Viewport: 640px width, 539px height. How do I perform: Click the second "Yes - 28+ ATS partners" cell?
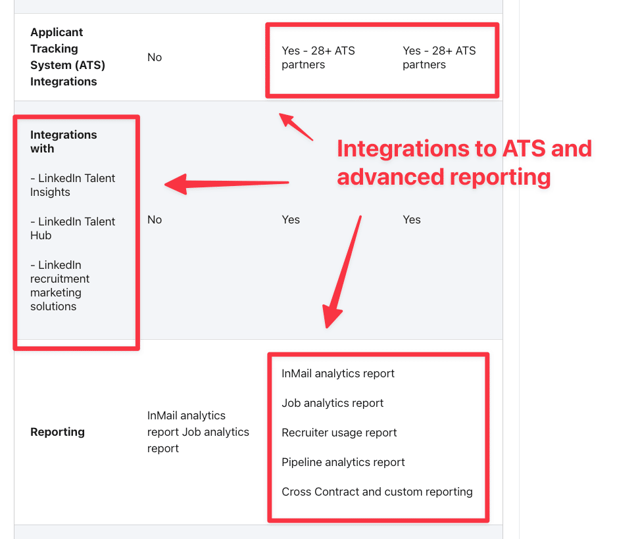[x=439, y=58]
